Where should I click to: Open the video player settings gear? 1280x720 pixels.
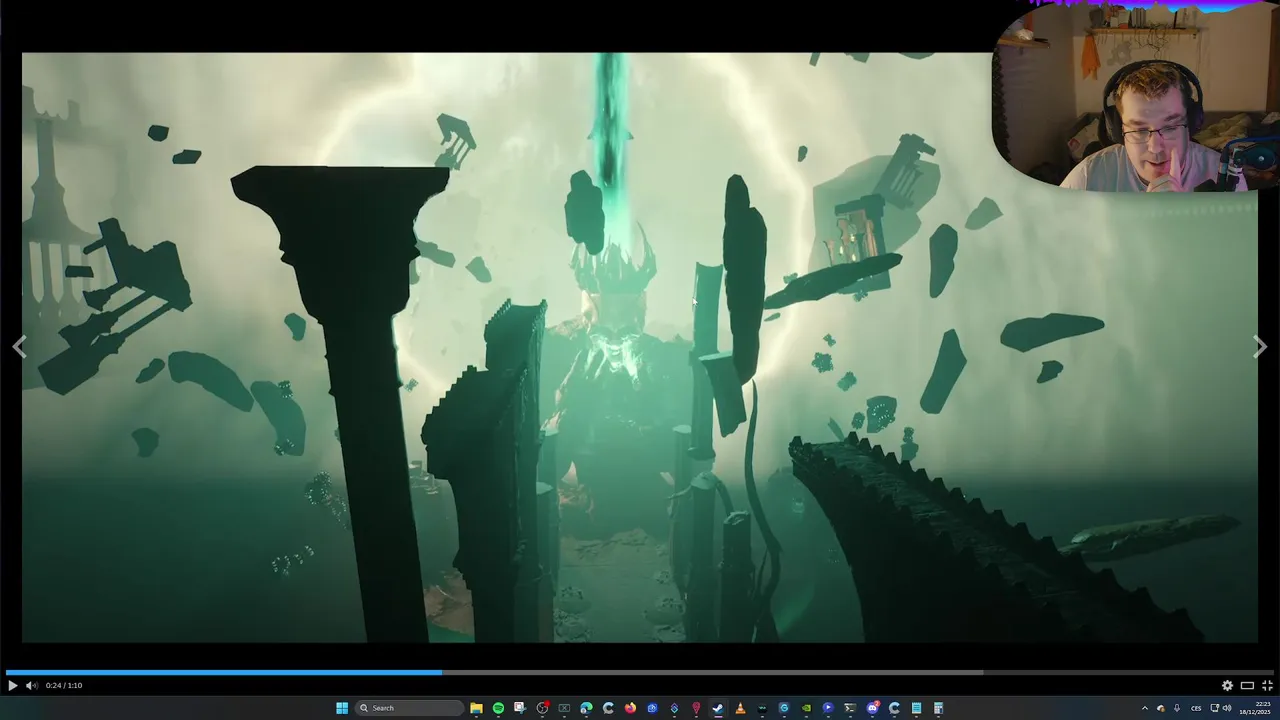tap(1227, 685)
